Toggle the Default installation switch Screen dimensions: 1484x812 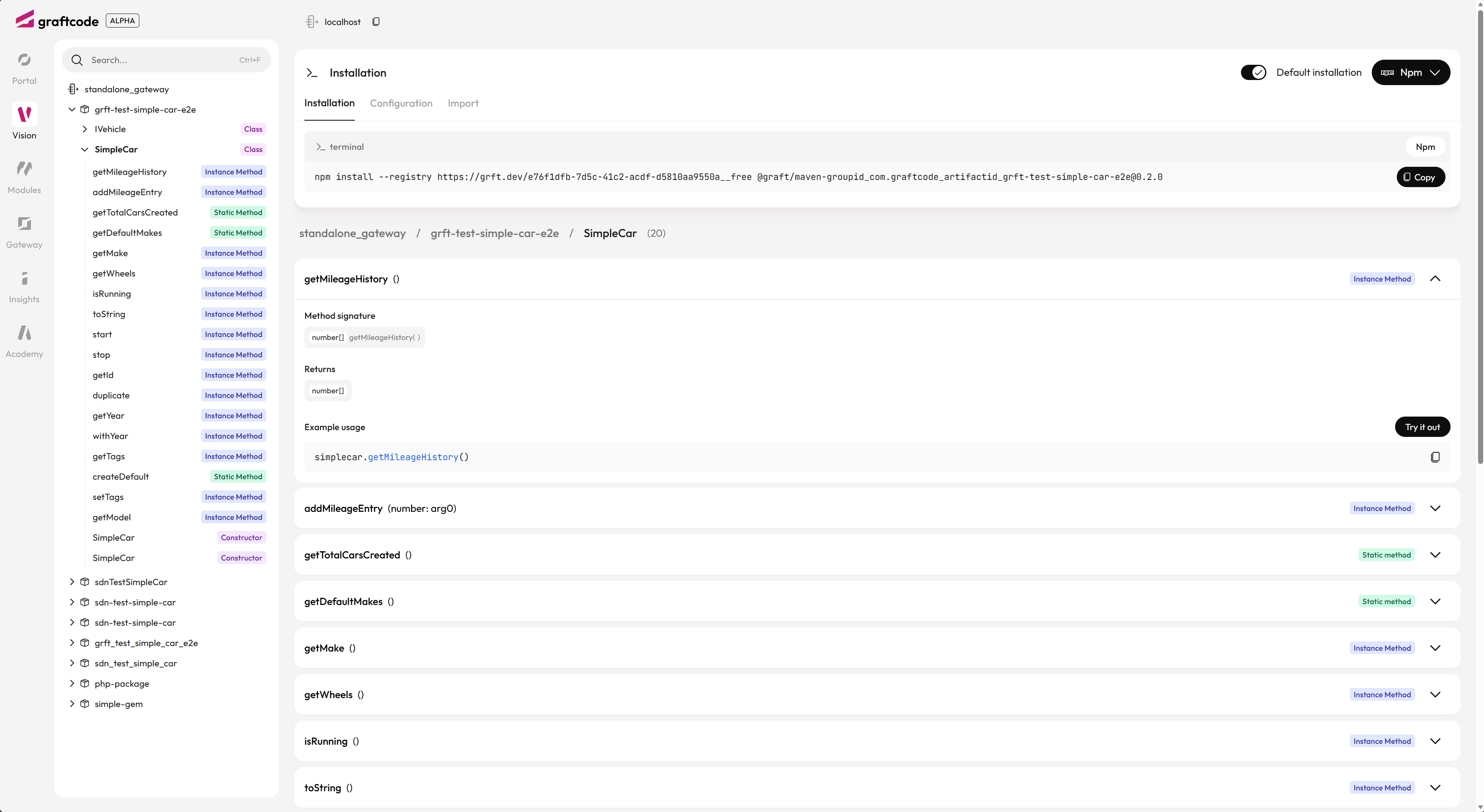pyautogui.click(x=1253, y=72)
